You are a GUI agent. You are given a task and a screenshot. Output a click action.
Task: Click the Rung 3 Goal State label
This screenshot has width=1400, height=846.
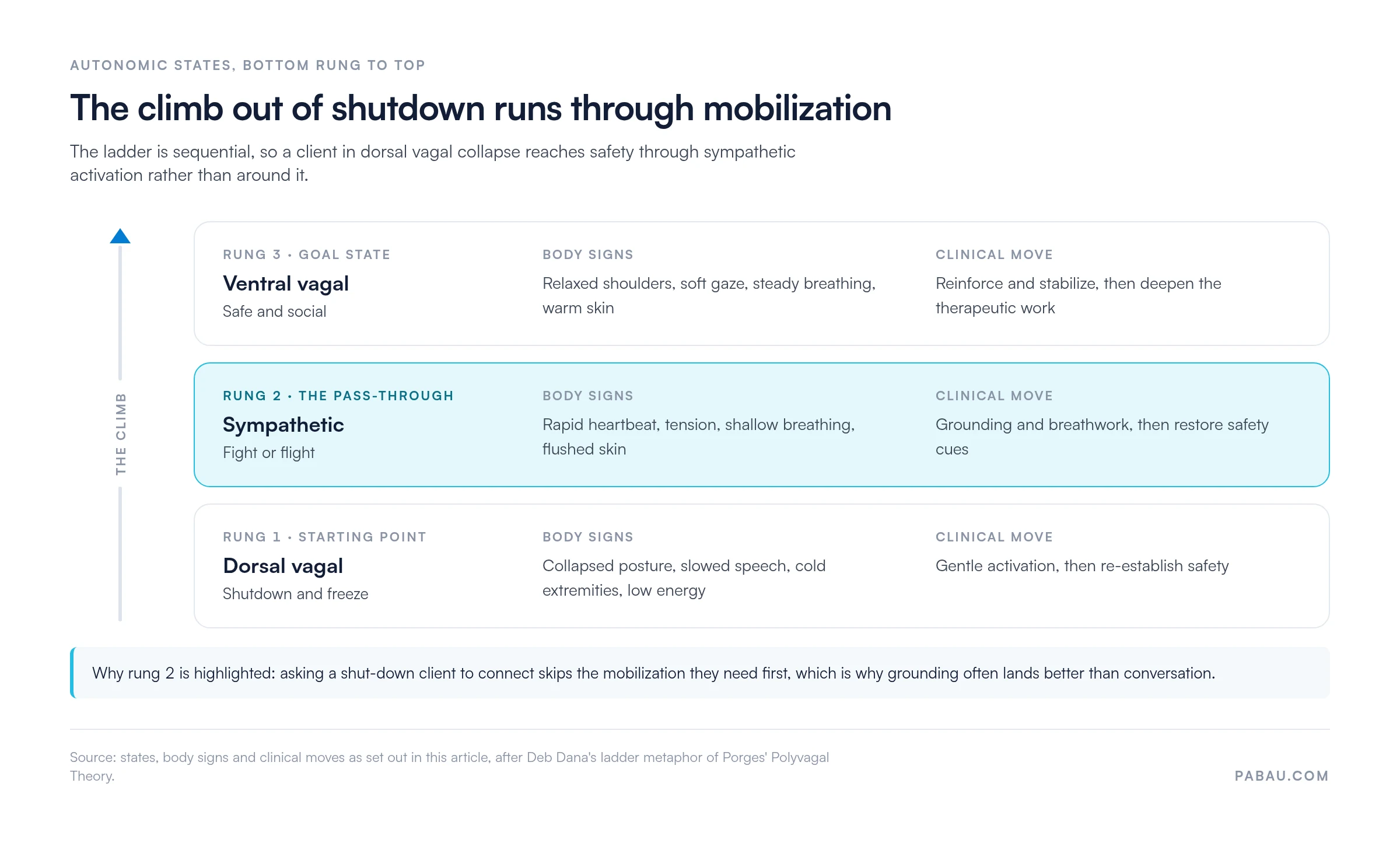306,254
